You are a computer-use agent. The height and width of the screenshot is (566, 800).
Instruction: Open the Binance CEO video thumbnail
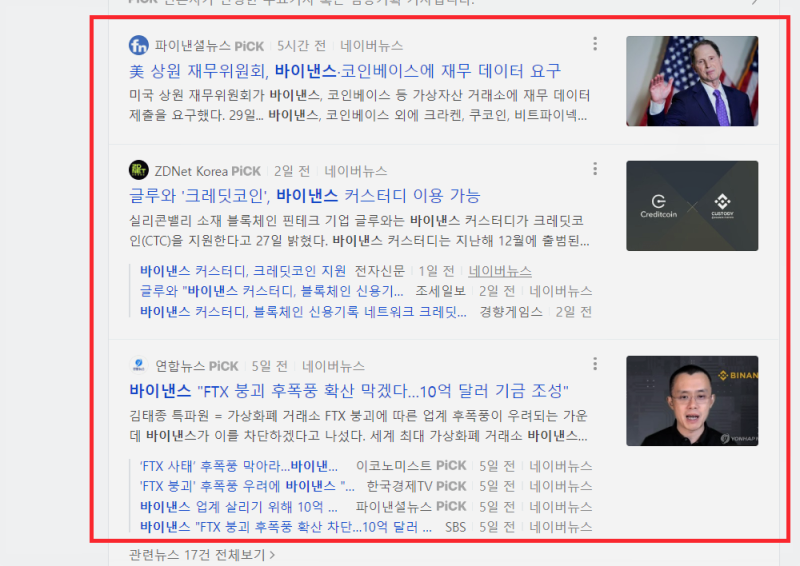click(692, 401)
